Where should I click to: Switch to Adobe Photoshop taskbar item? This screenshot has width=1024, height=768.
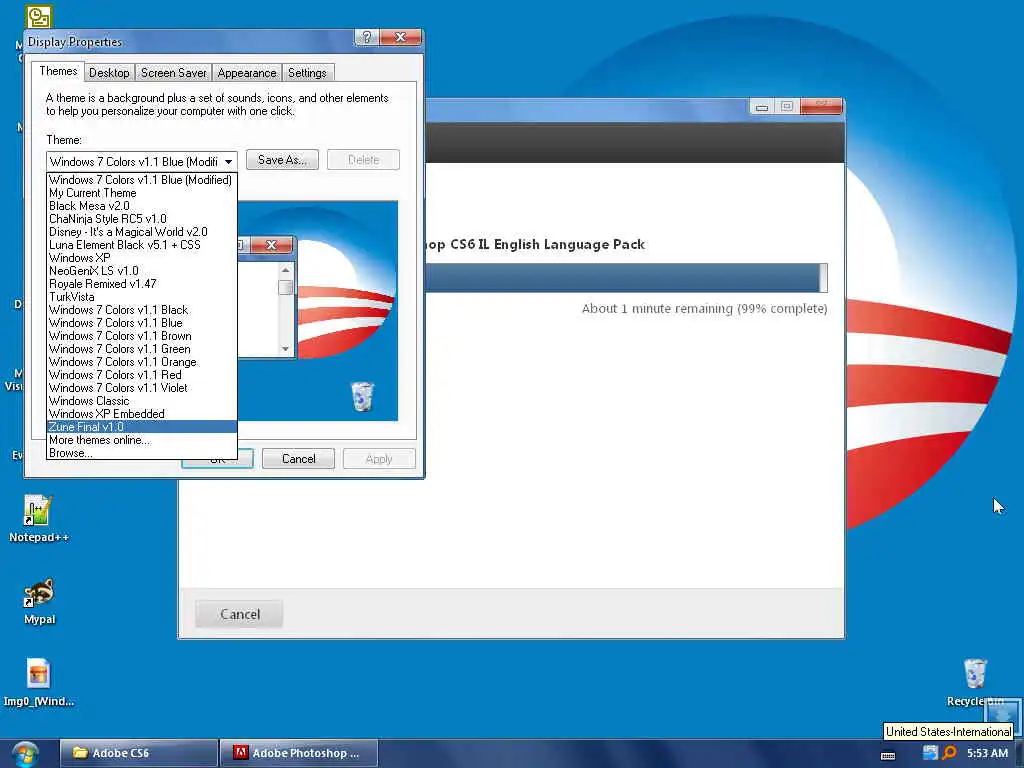pos(299,753)
